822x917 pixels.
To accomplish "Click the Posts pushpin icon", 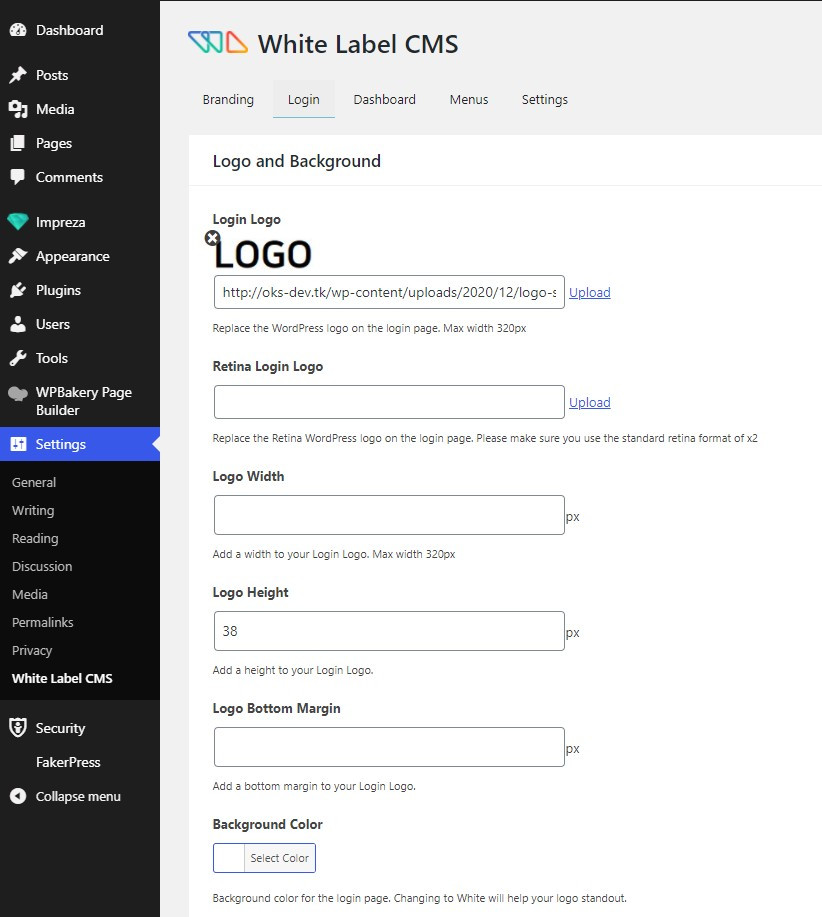I will coord(18,75).
